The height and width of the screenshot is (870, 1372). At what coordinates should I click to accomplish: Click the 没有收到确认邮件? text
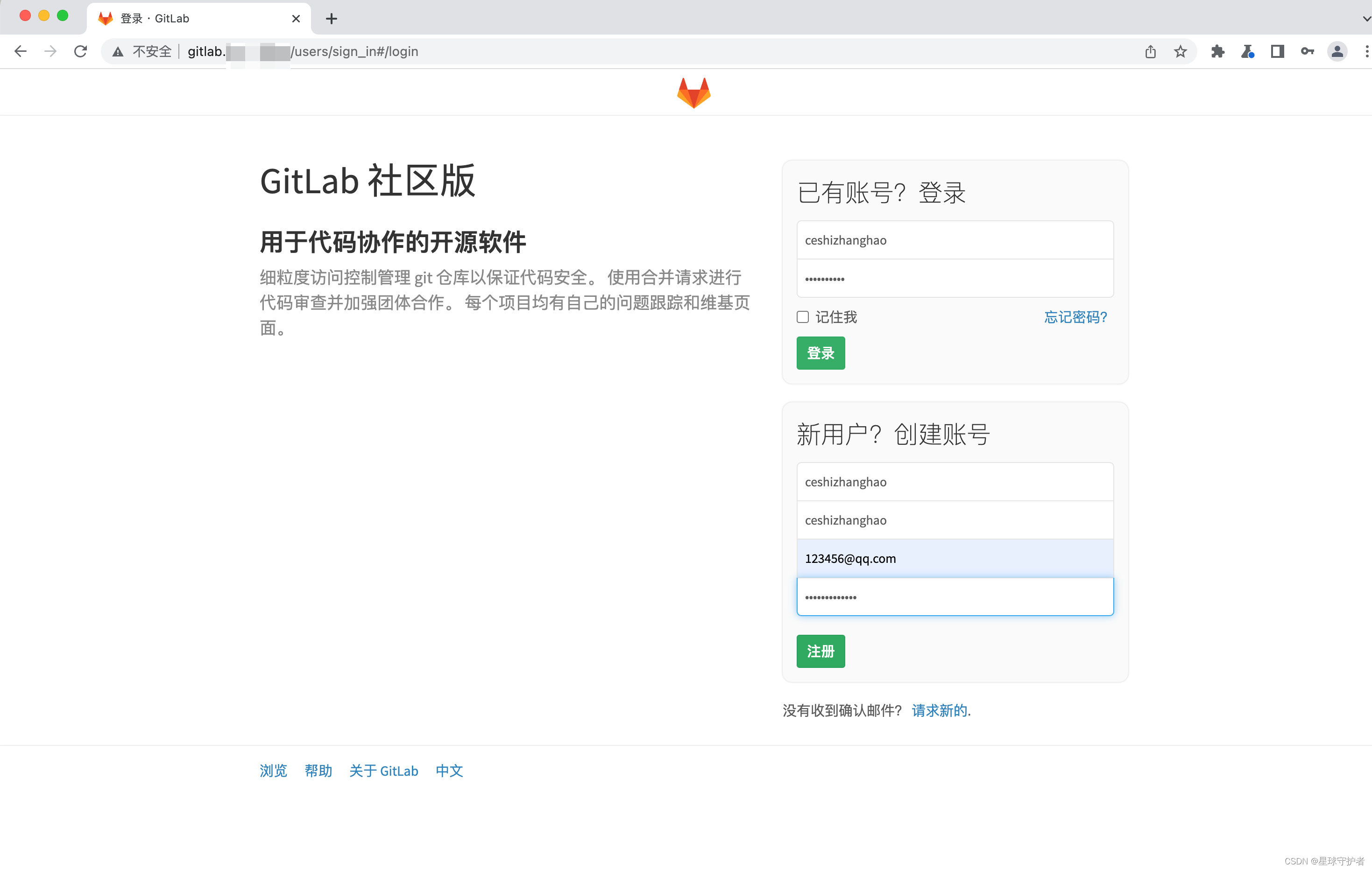tap(842, 710)
